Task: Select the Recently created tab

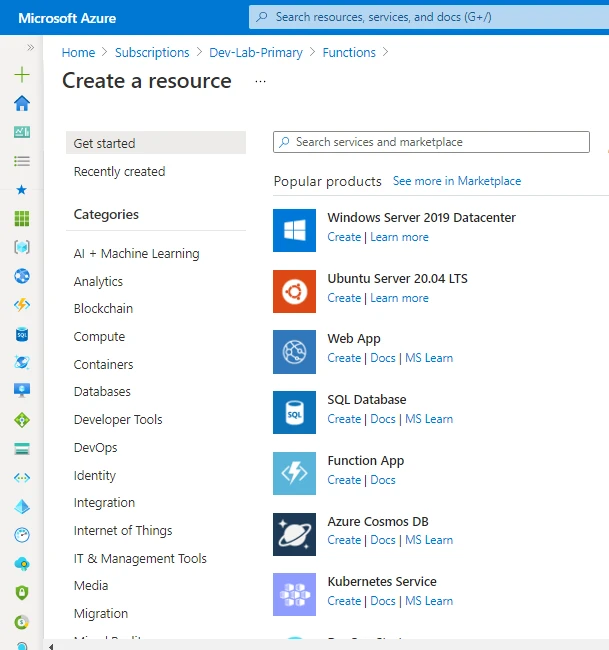Action: point(119,171)
